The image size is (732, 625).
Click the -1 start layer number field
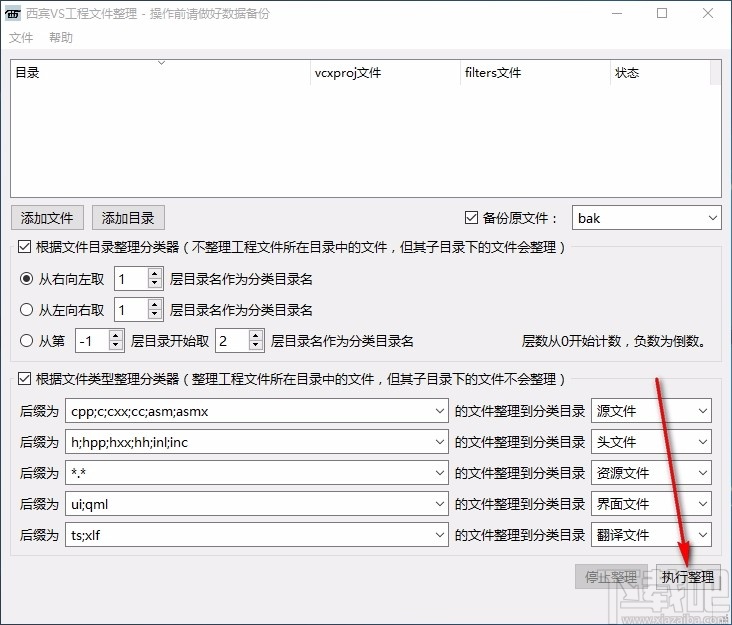[92, 341]
